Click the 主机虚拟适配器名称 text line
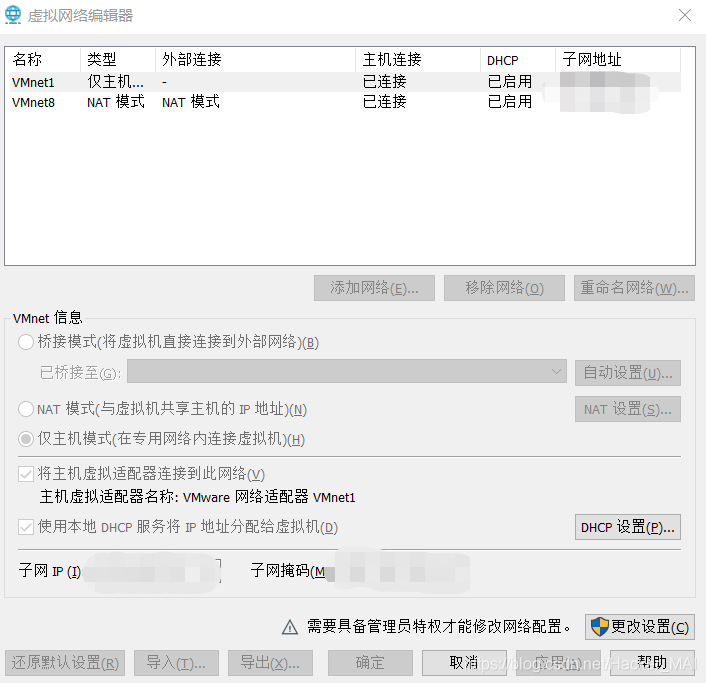This screenshot has width=706, height=683. tap(198, 497)
